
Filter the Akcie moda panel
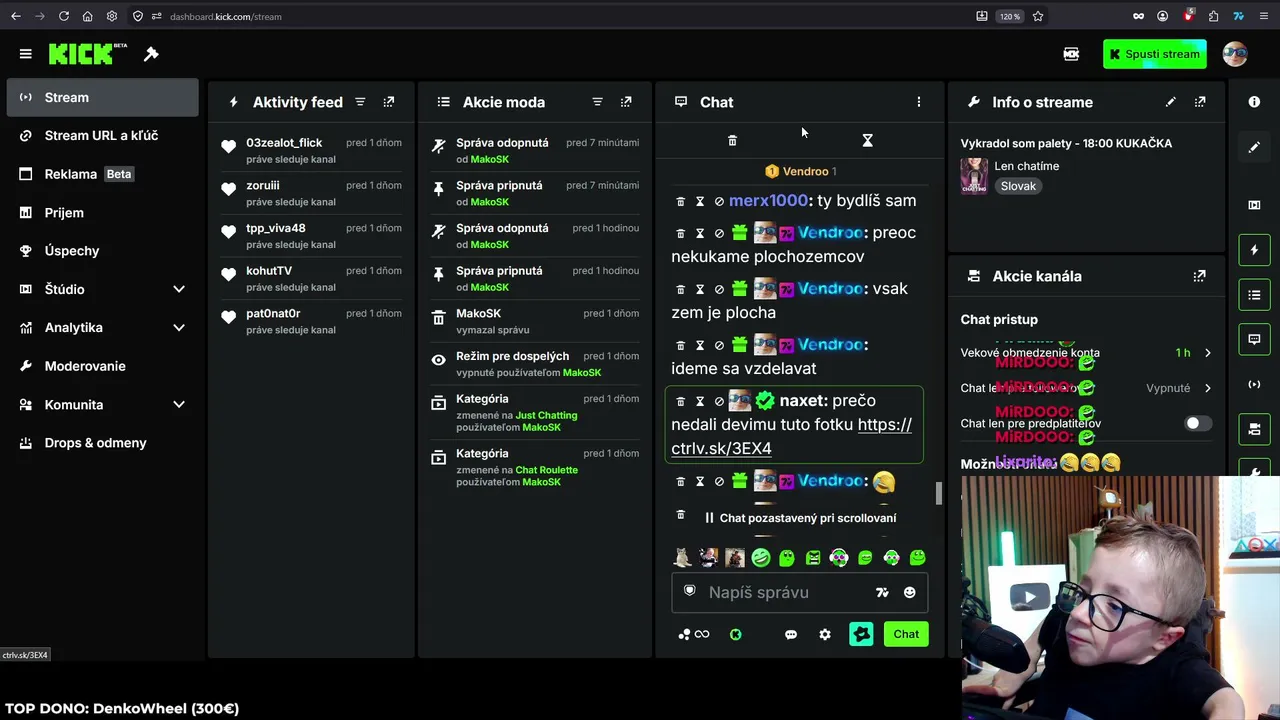(x=597, y=102)
